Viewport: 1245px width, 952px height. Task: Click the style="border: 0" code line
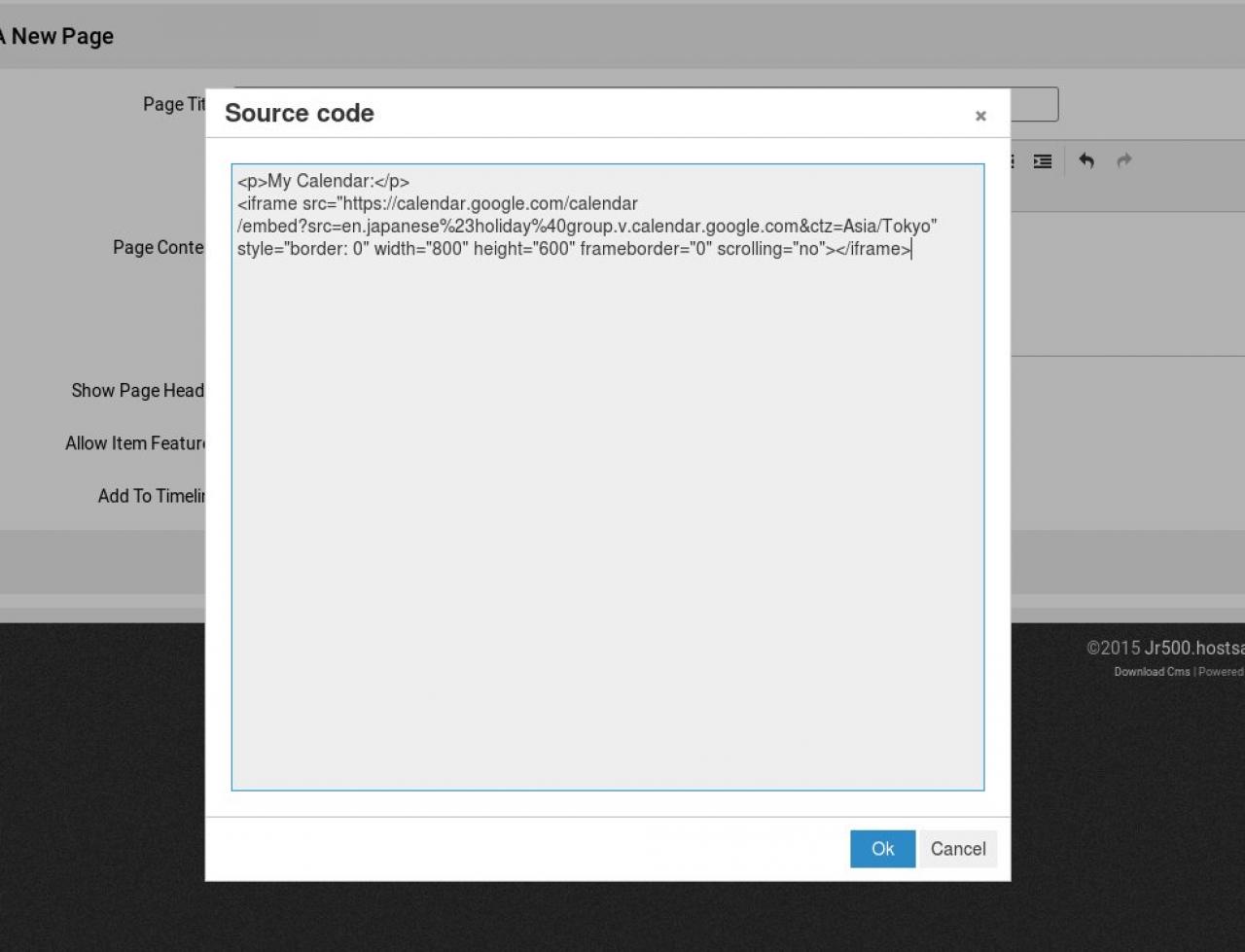tap(574, 249)
